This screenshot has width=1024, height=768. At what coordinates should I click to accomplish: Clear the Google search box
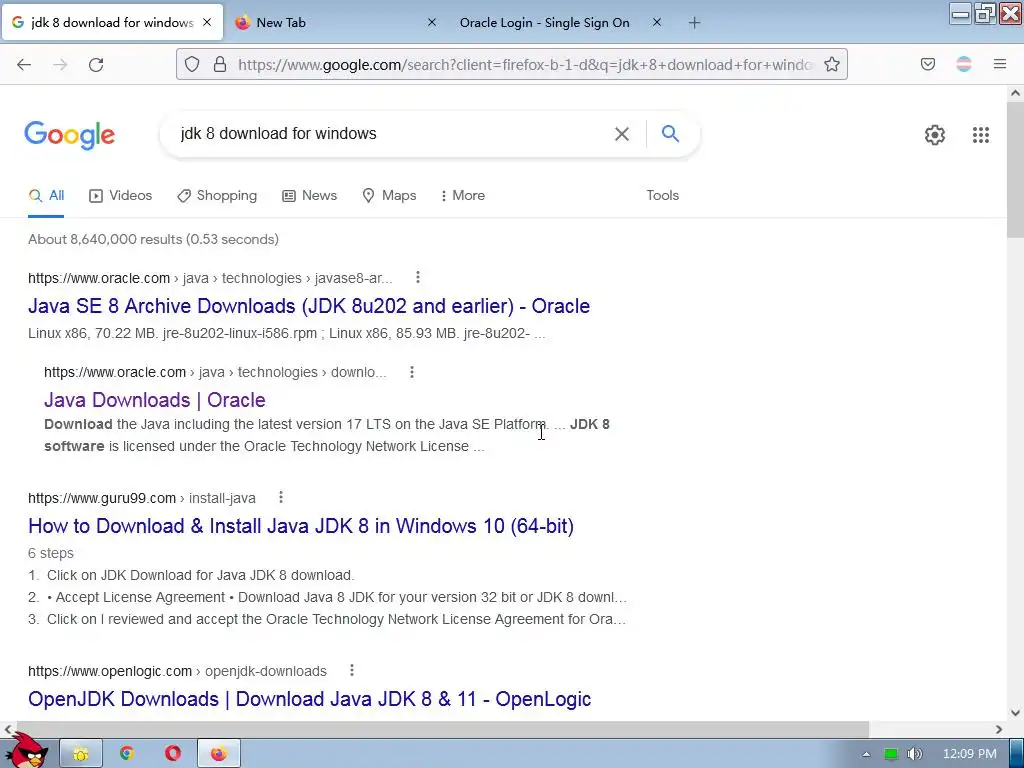pyautogui.click(x=622, y=134)
